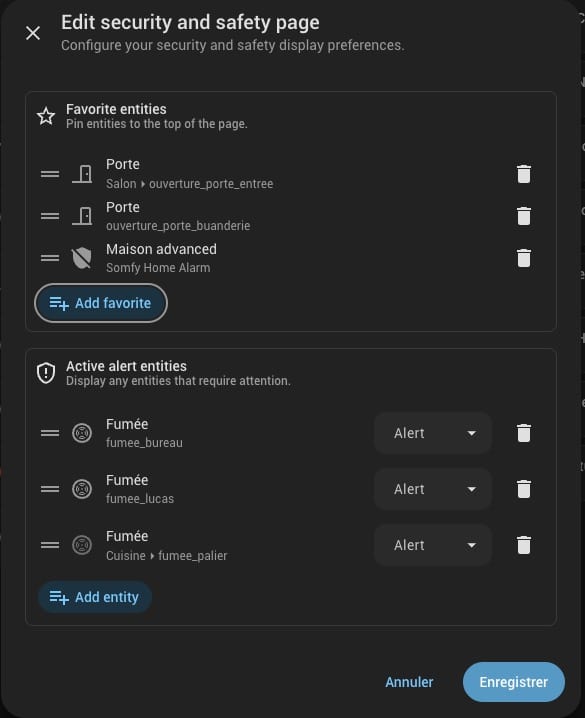
Task: Delete the ouverture_porte_buanderie favorite
Action: [x=524, y=216]
